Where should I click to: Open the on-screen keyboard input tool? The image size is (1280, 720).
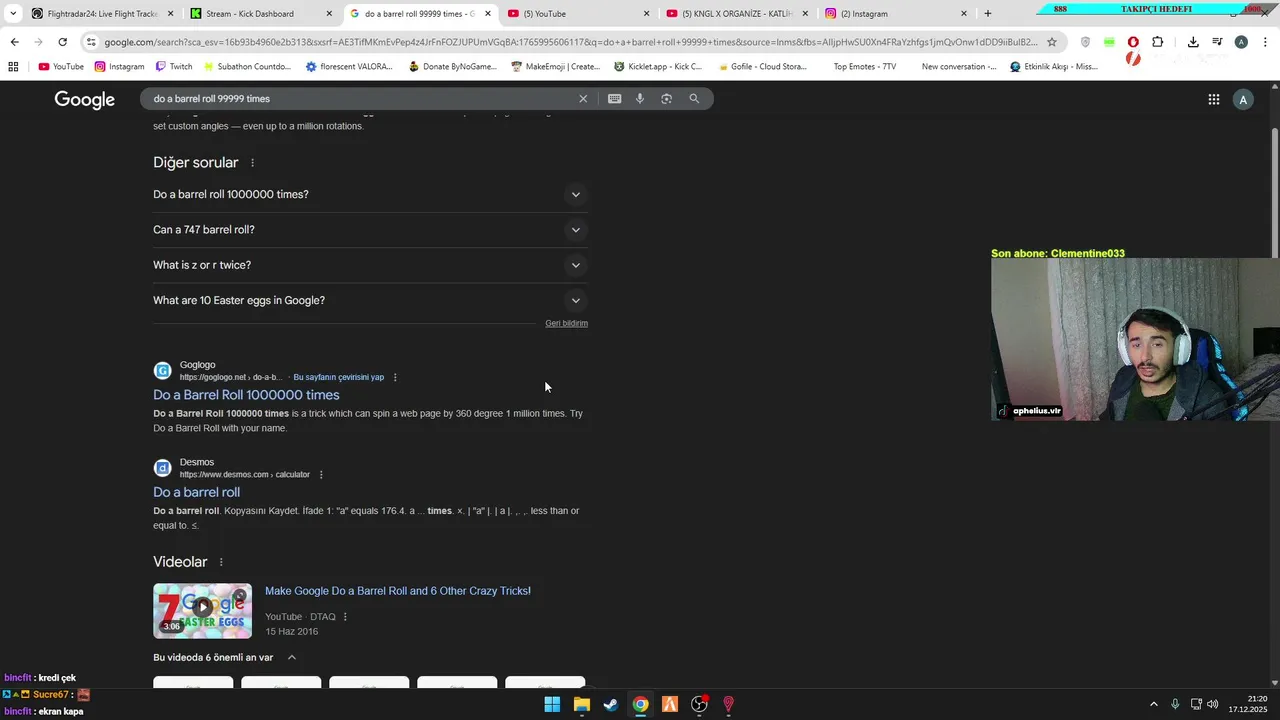click(x=614, y=99)
